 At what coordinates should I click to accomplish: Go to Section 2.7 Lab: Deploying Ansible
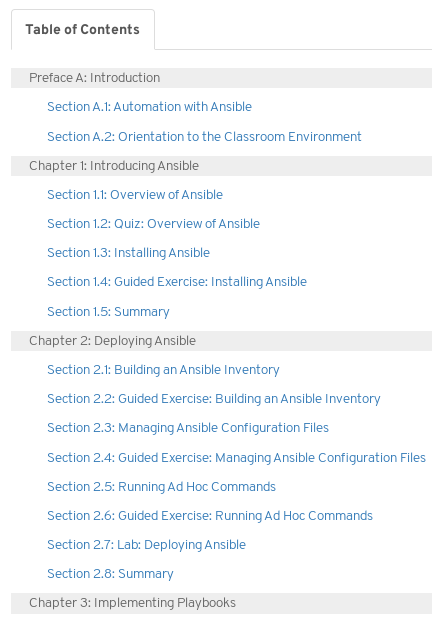click(x=147, y=545)
